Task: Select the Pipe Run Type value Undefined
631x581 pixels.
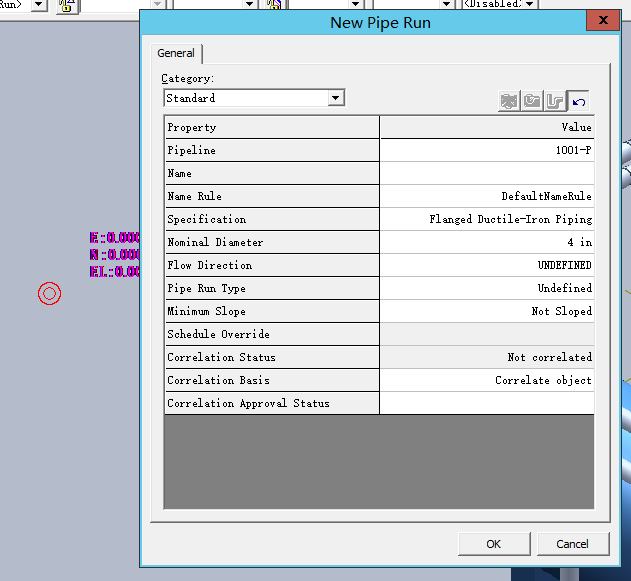Action: tap(487, 288)
